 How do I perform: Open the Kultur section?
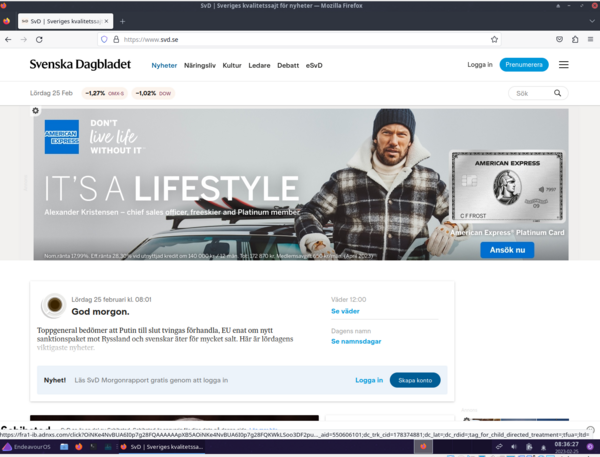(232, 65)
